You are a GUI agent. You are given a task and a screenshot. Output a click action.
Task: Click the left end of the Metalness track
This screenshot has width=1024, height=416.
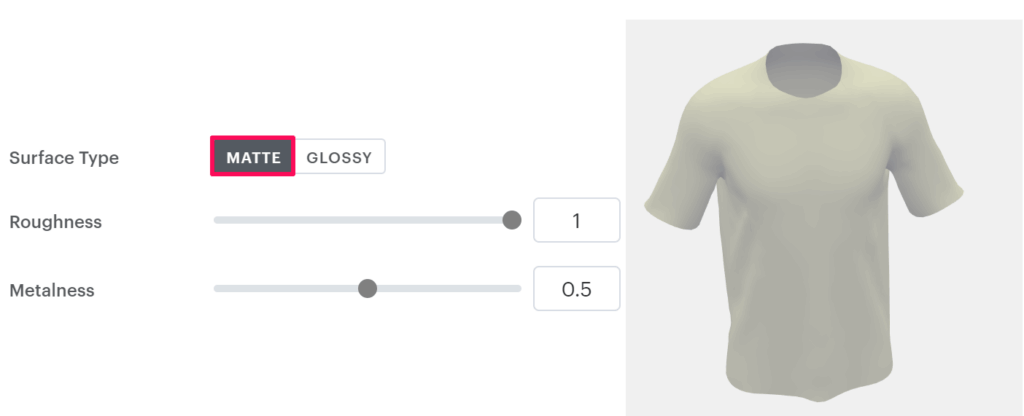coord(217,289)
